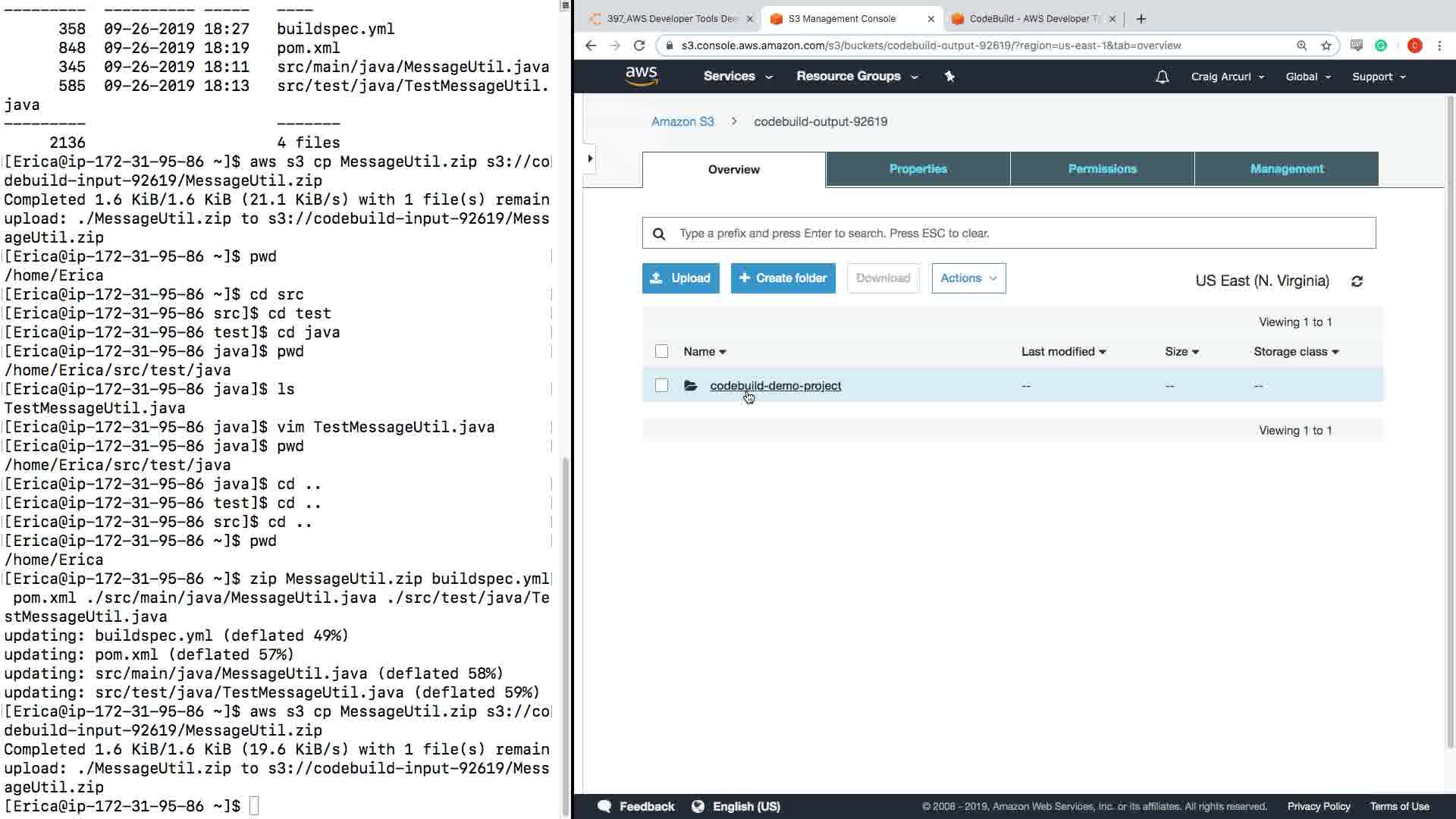Expand the Services menu
This screenshot has height=819, width=1456.
pyautogui.click(x=737, y=77)
